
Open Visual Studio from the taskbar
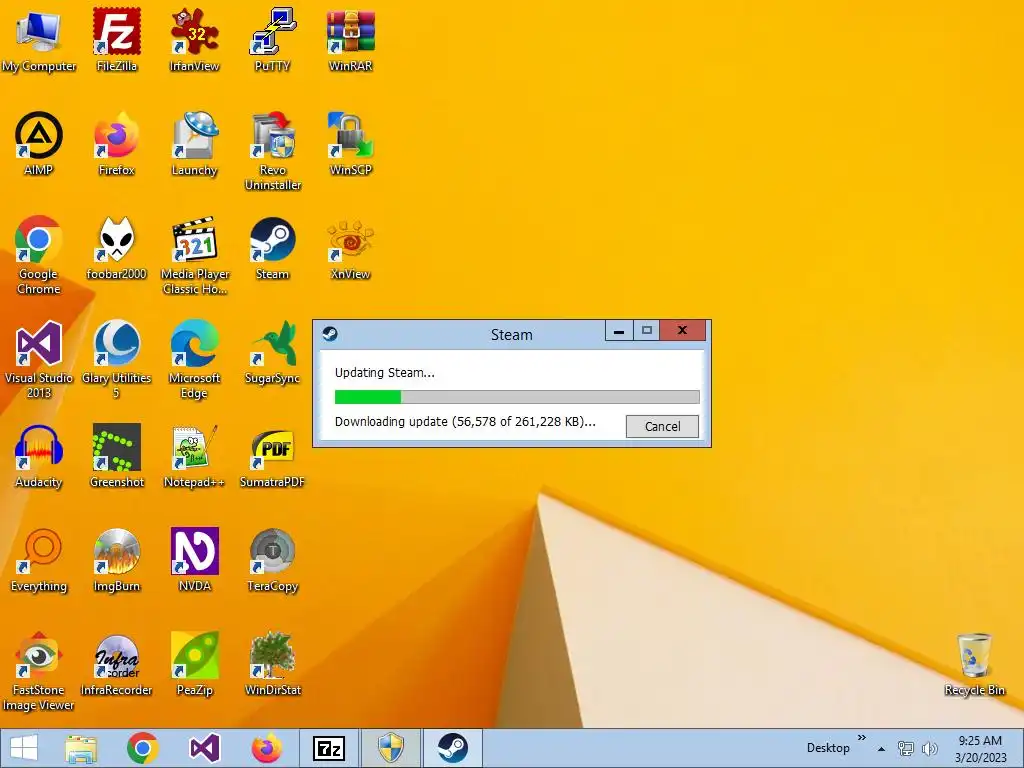pyautogui.click(x=204, y=748)
